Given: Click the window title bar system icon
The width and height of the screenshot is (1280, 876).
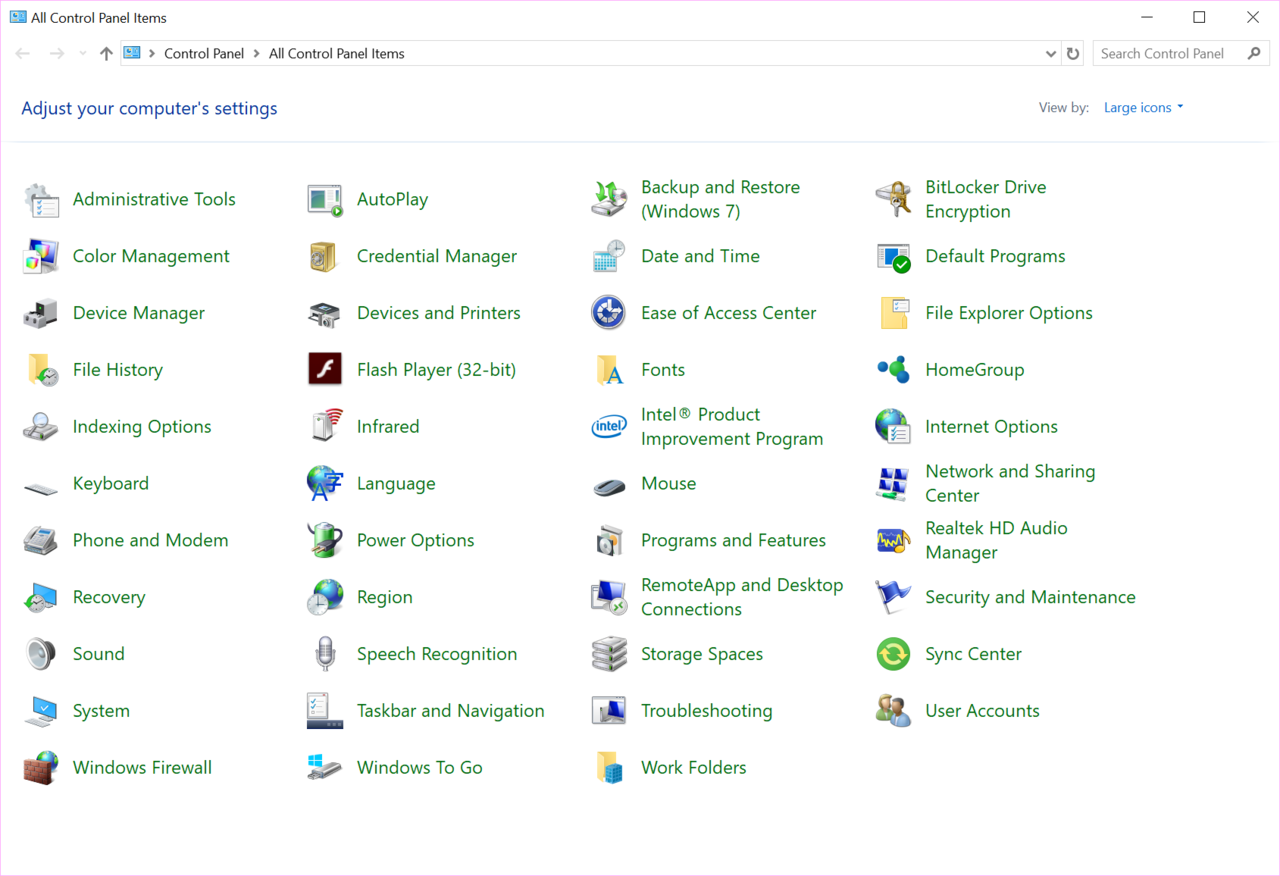Looking at the screenshot, I should coord(18,17).
